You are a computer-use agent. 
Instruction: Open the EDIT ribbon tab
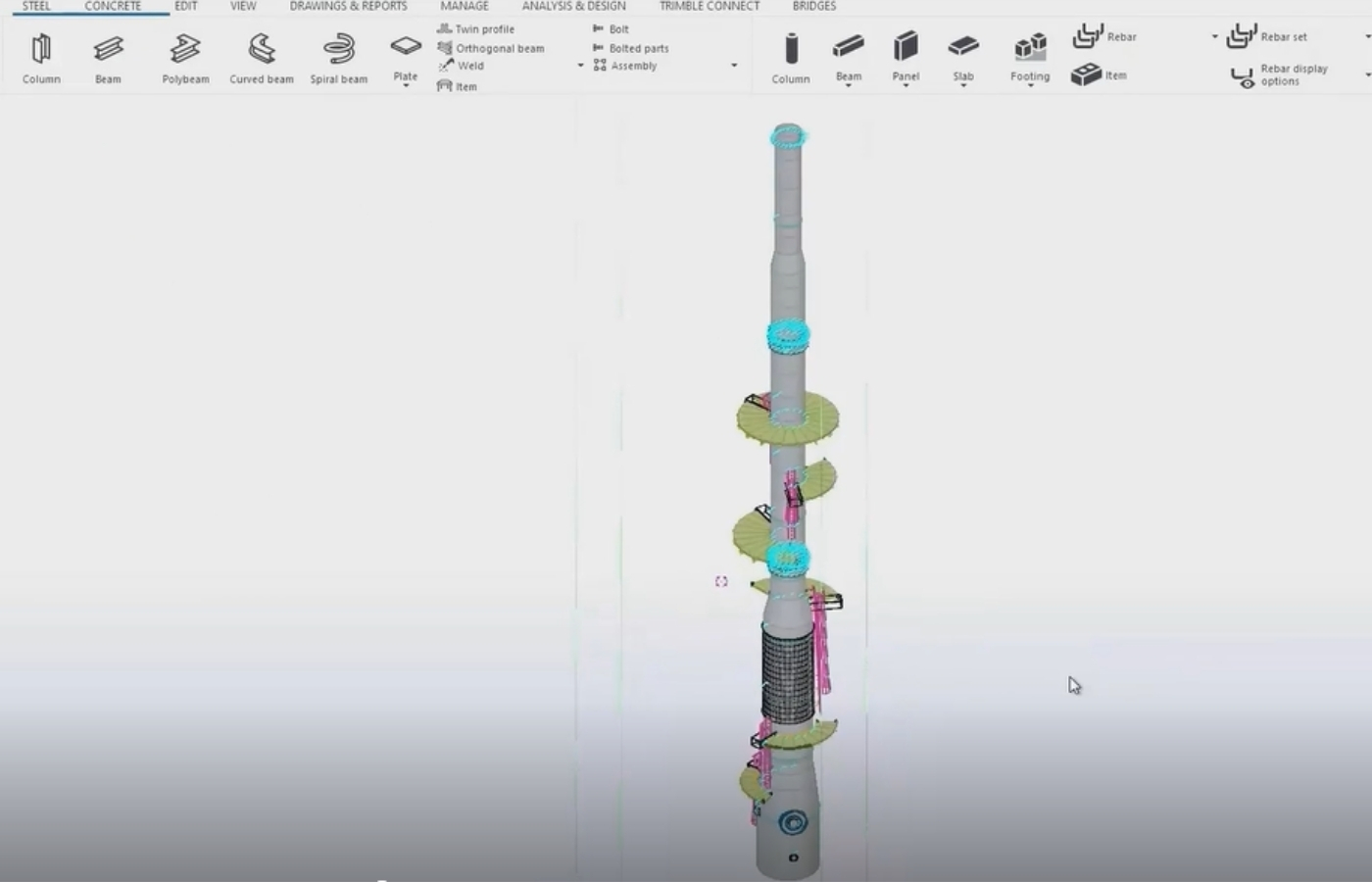[186, 6]
